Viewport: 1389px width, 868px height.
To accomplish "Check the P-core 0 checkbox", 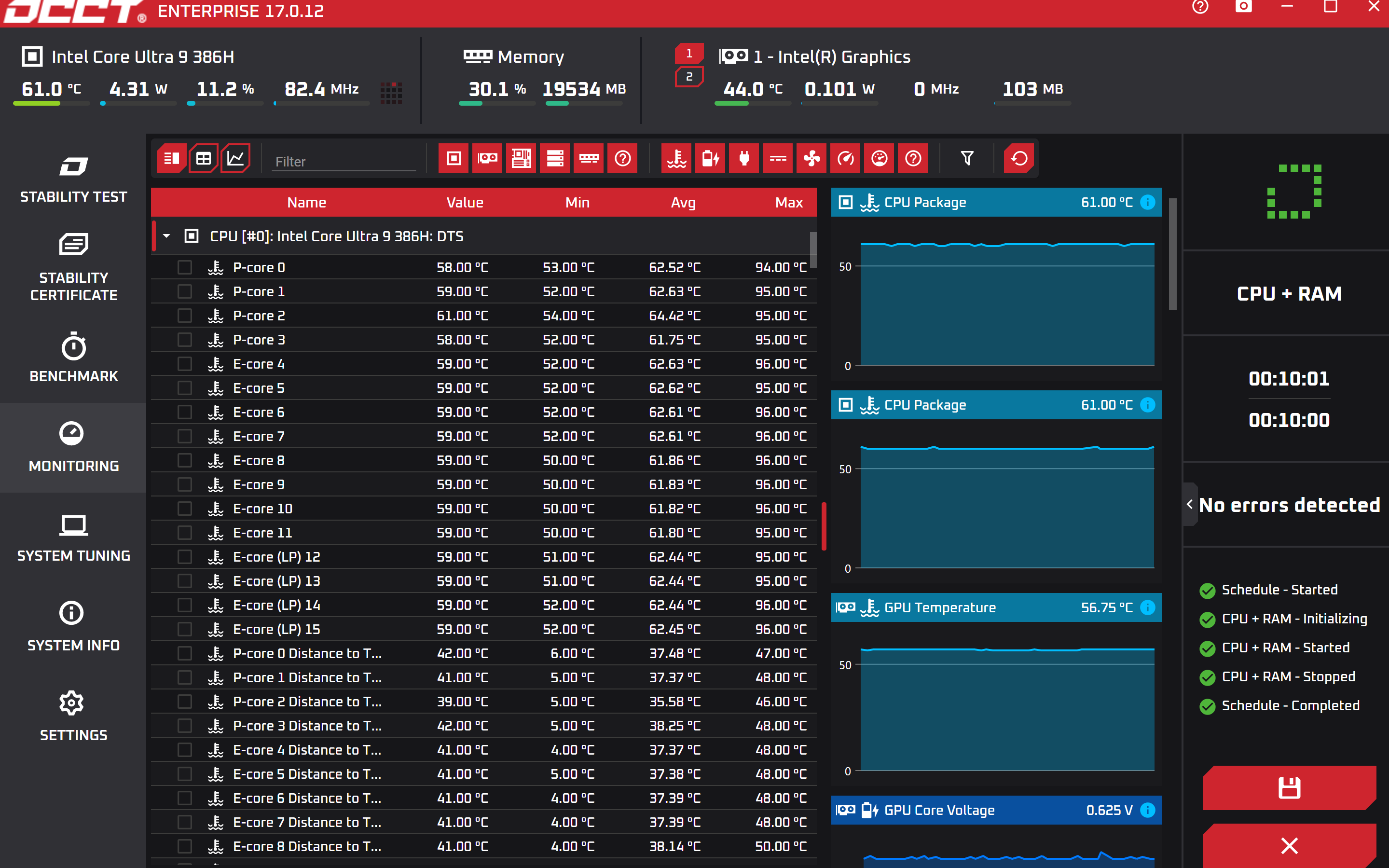I will pos(184,267).
